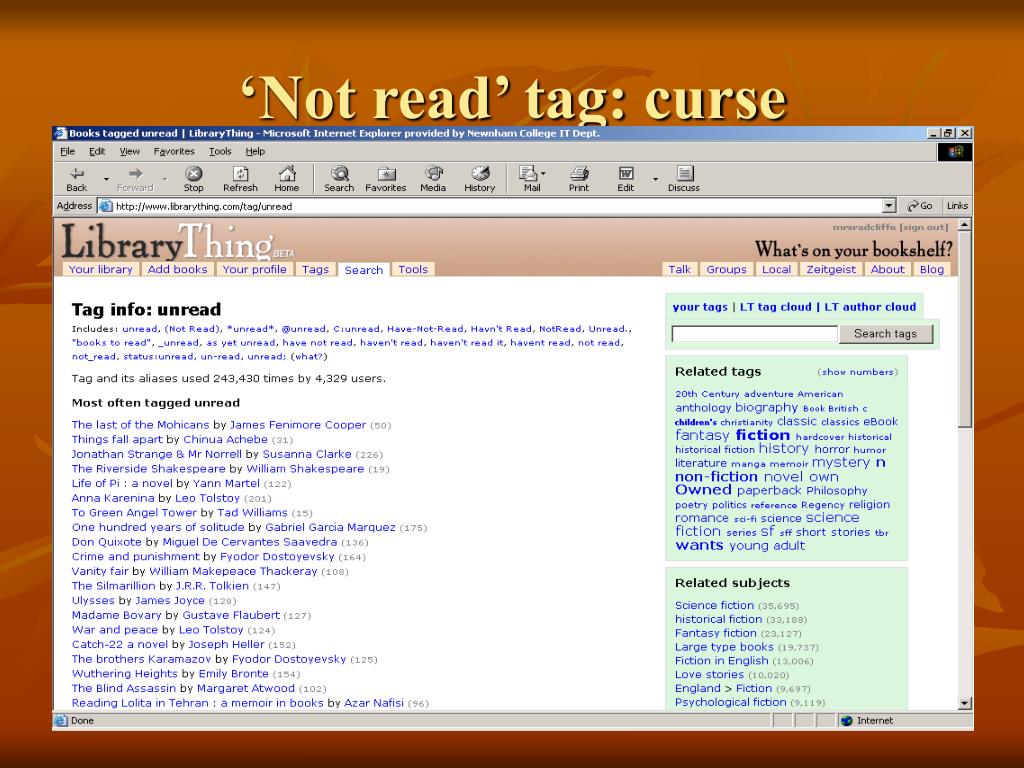
Task: Click the sign out link
Action: click(923, 227)
